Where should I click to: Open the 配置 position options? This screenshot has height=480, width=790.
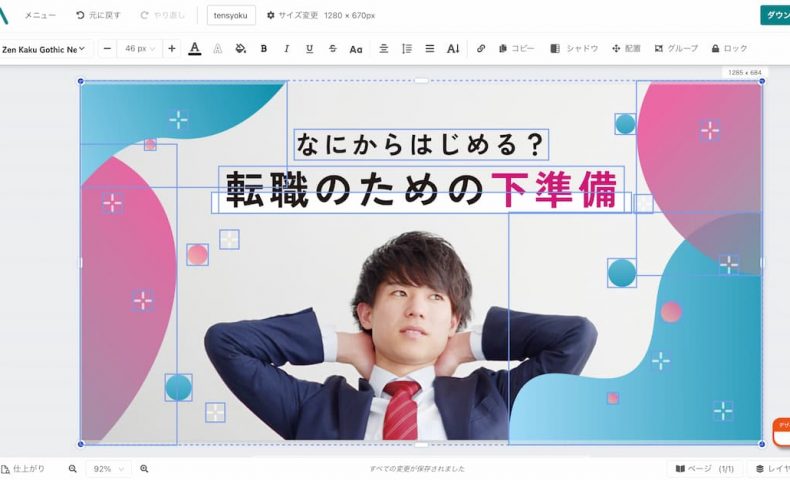point(626,49)
